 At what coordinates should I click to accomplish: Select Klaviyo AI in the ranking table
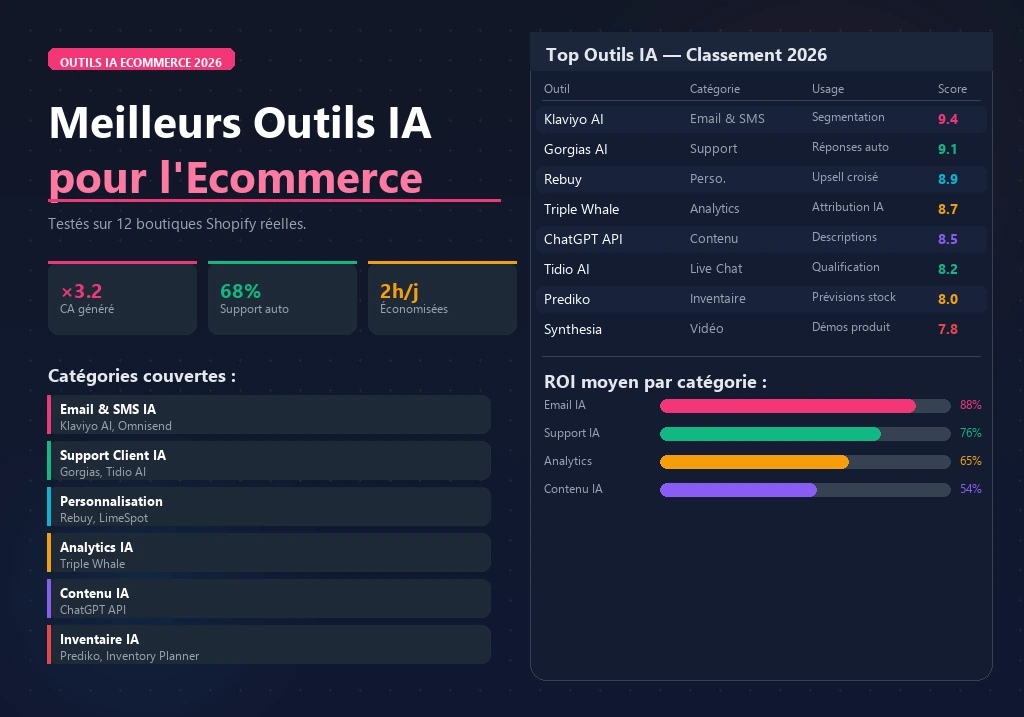573,119
